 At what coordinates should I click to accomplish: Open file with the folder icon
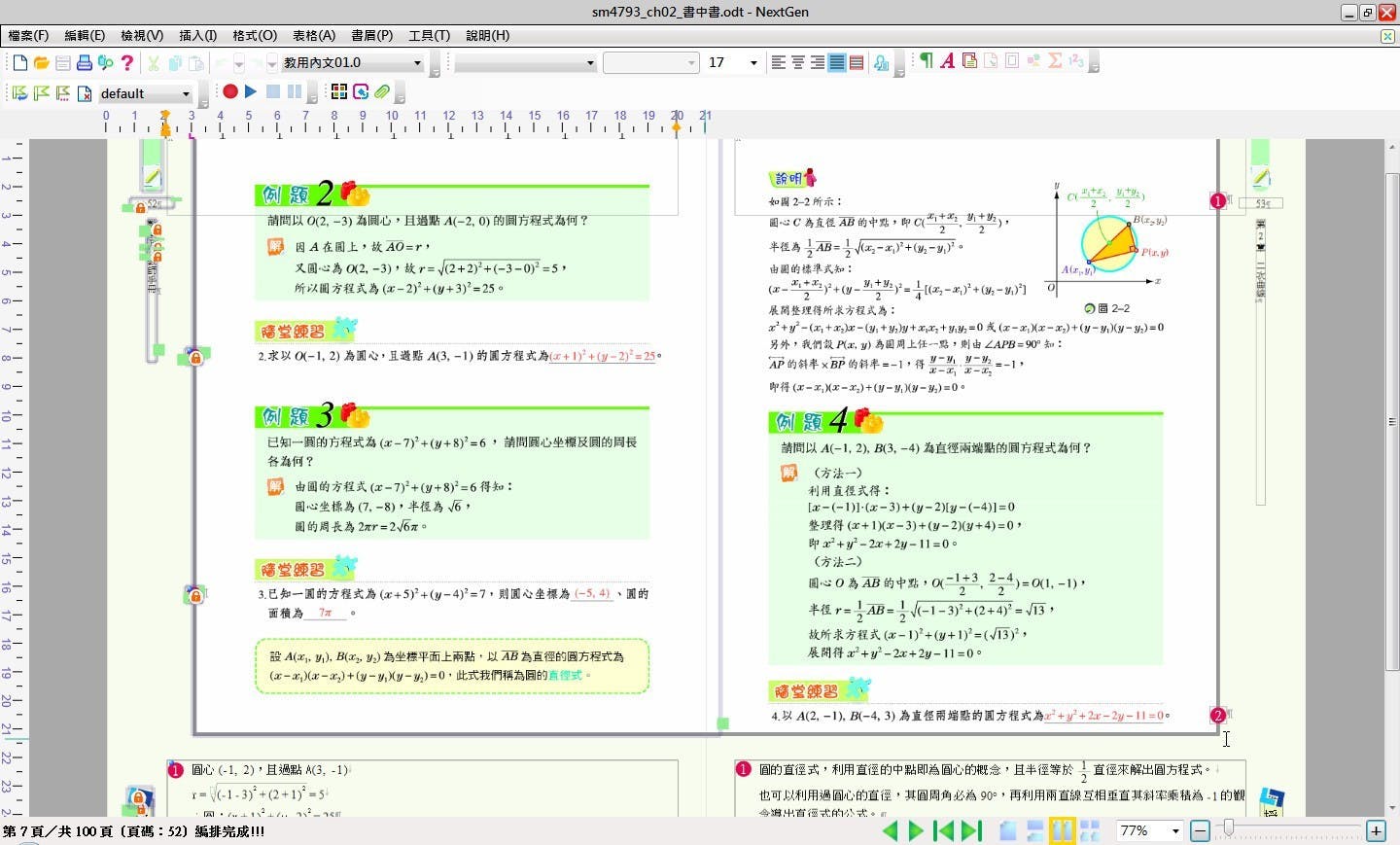pyautogui.click(x=41, y=62)
